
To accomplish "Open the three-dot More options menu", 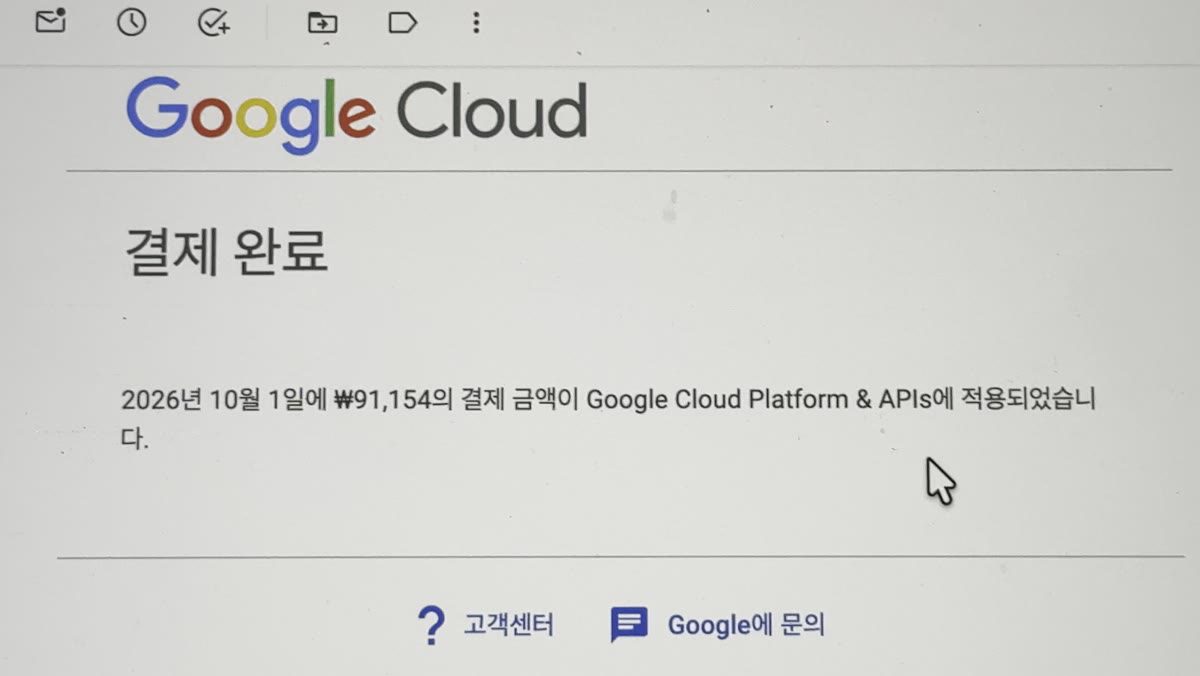I will click(476, 22).
